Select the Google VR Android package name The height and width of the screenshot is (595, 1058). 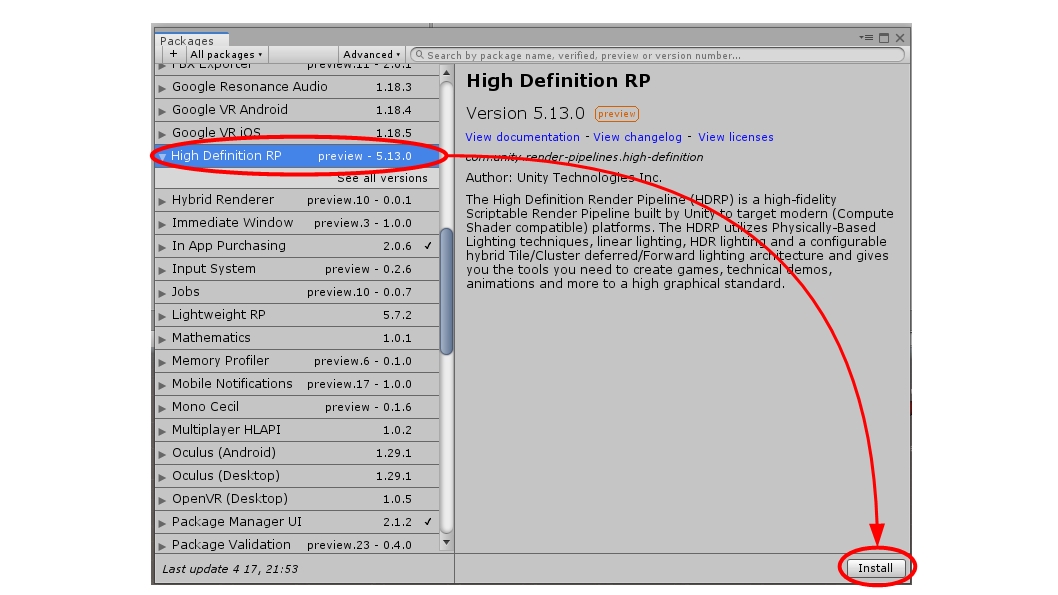[229, 109]
